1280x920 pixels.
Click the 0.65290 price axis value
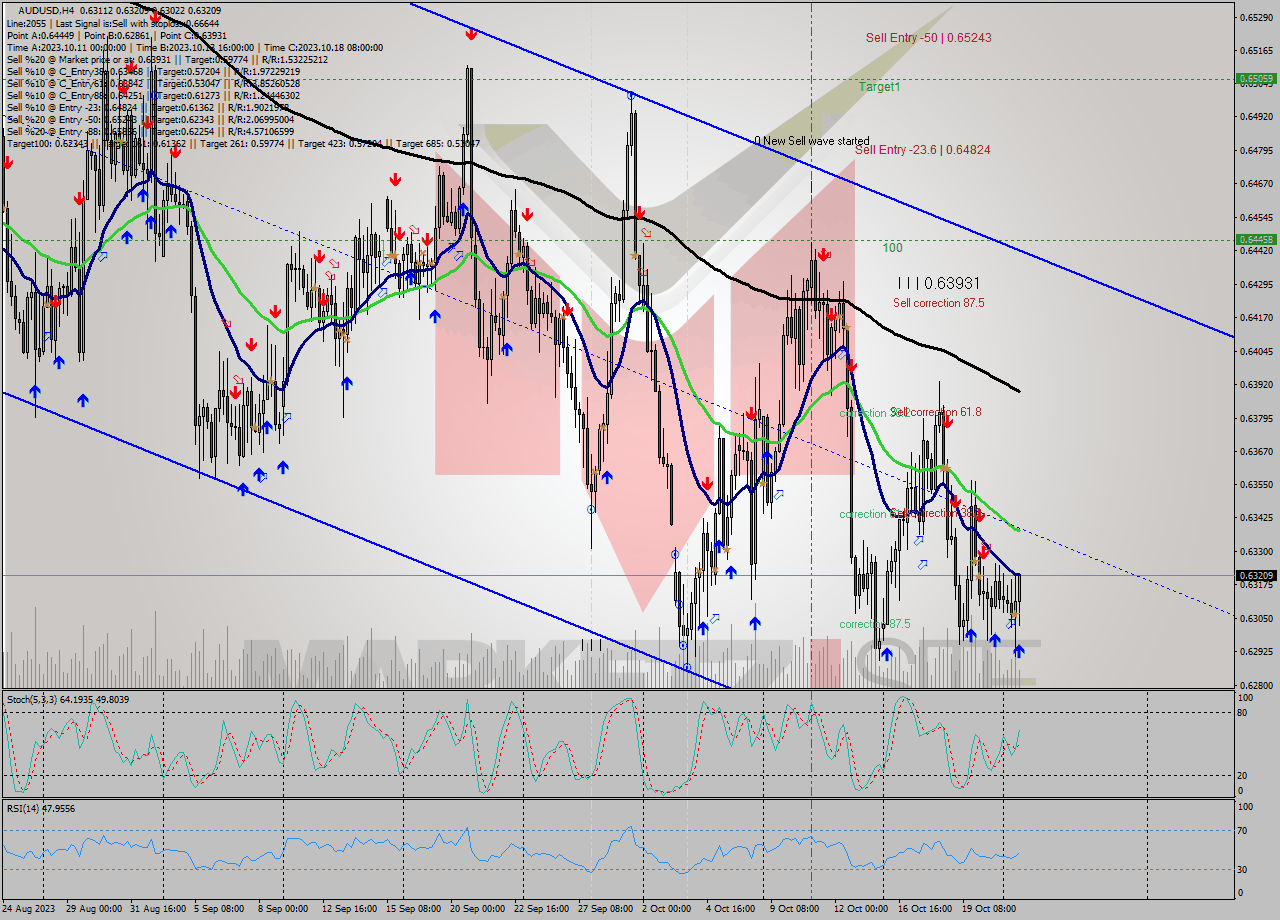(x=1255, y=17)
